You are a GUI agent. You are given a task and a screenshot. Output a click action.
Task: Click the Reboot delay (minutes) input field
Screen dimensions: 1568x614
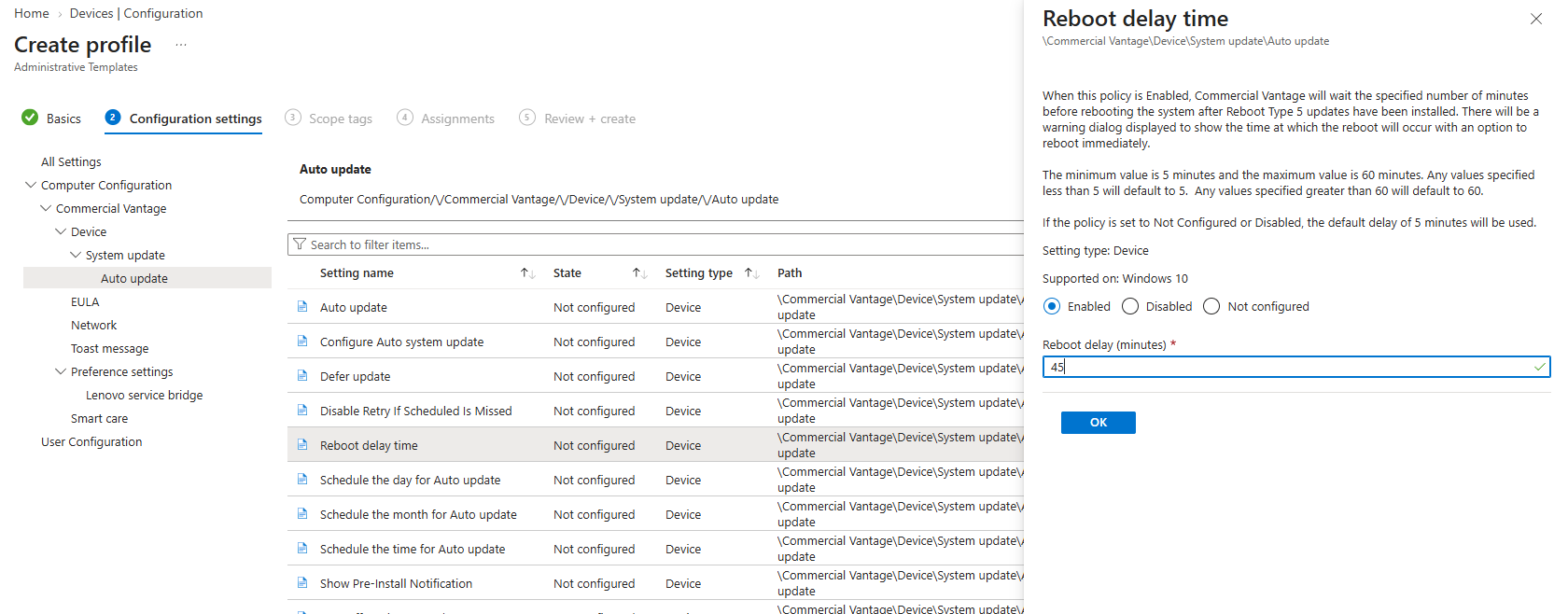[1296, 367]
